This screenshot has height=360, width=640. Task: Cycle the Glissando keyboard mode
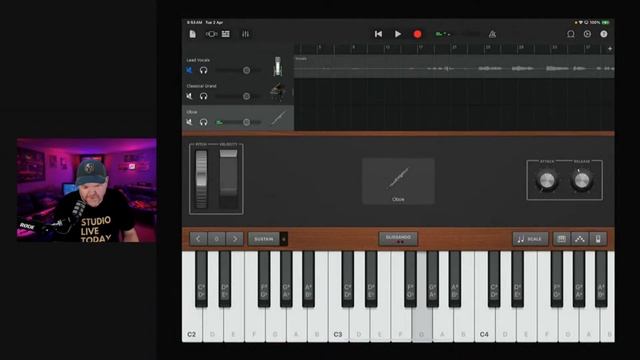pos(398,239)
